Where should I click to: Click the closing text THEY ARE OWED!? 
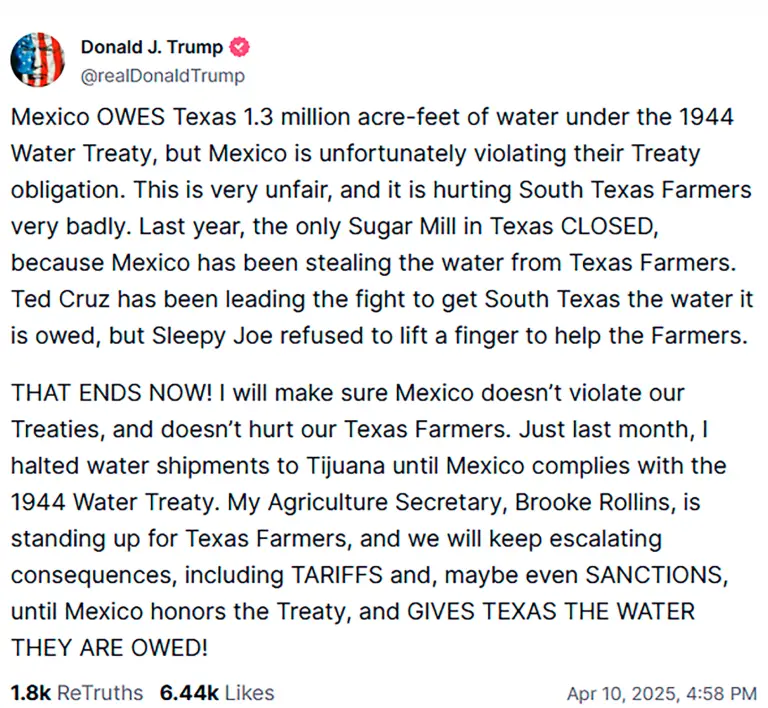tap(109, 648)
